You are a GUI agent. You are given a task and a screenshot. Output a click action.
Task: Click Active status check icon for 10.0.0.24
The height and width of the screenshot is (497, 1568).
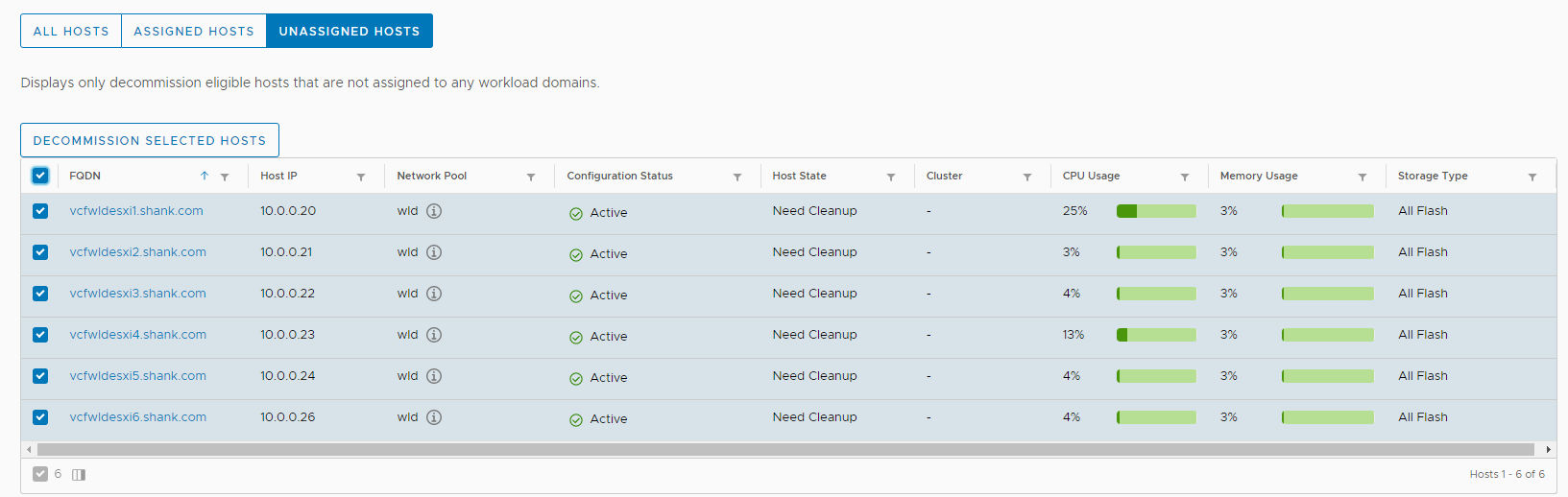(576, 379)
